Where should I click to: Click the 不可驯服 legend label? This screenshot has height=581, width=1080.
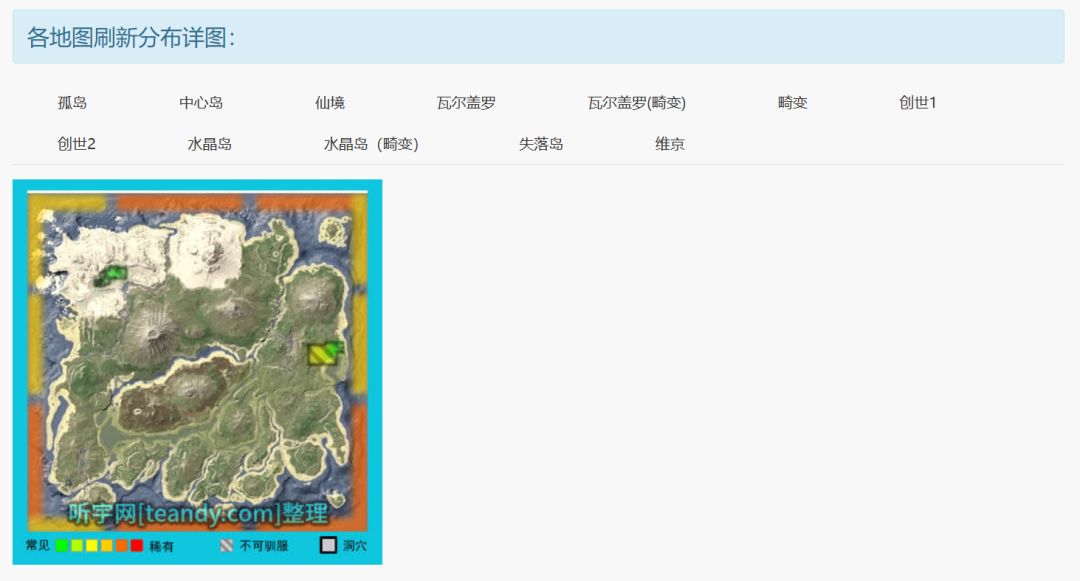click(264, 546)
